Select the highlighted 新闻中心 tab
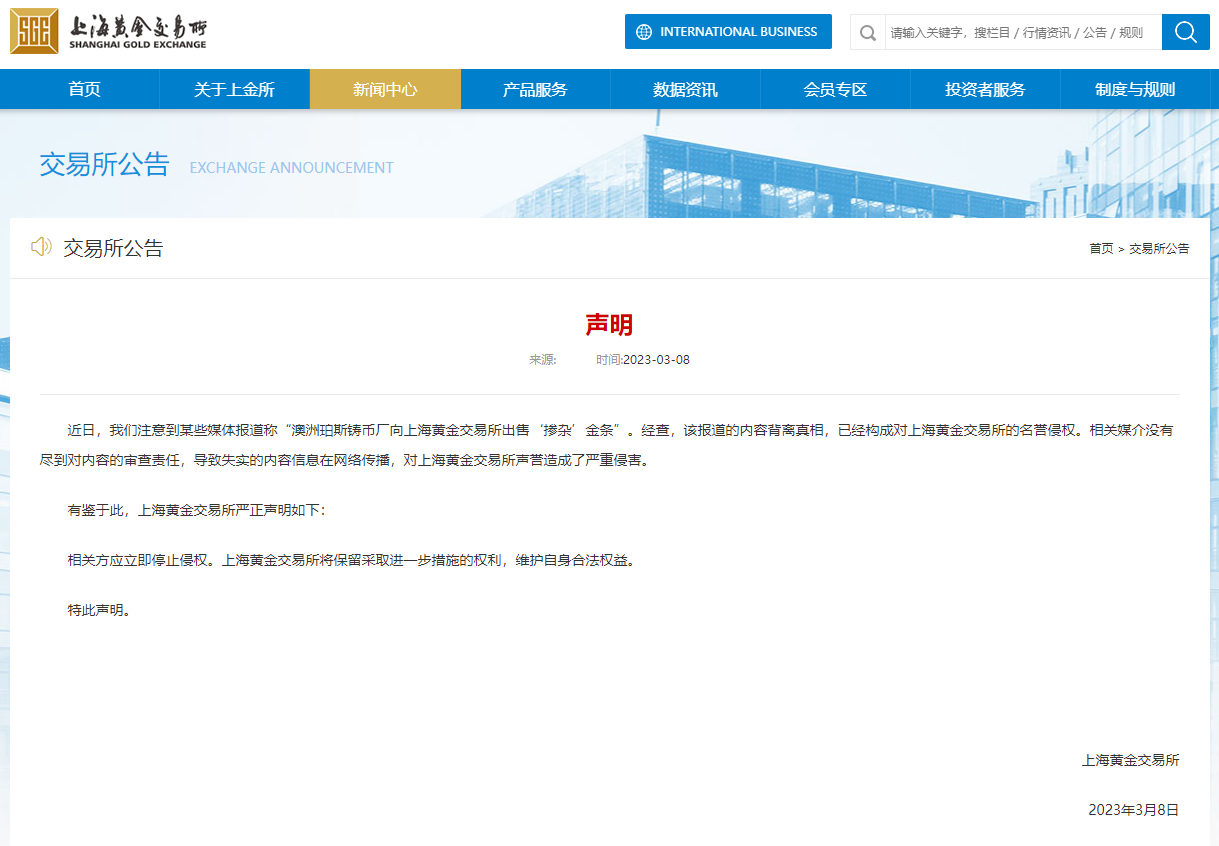This screenshot has width=1219, height=846. pyautogui.click(x=385, y=90)
